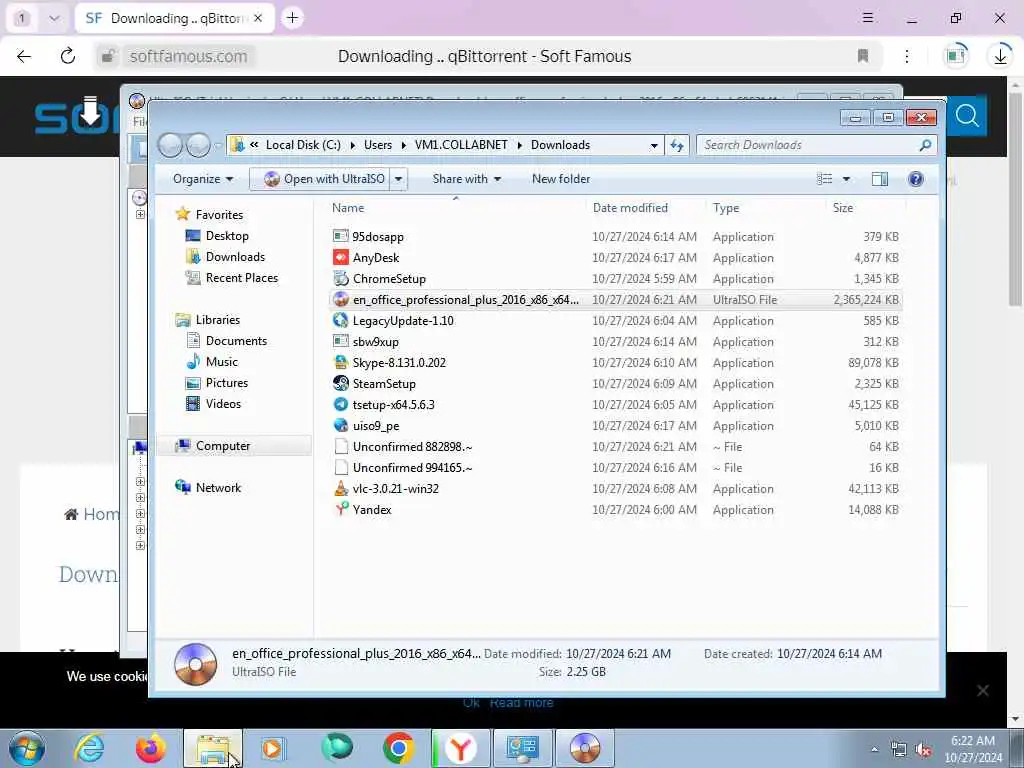1024x768 pixels.
Task: Open Windows Media Player taskbar icon
Action: tap(274, 748)
